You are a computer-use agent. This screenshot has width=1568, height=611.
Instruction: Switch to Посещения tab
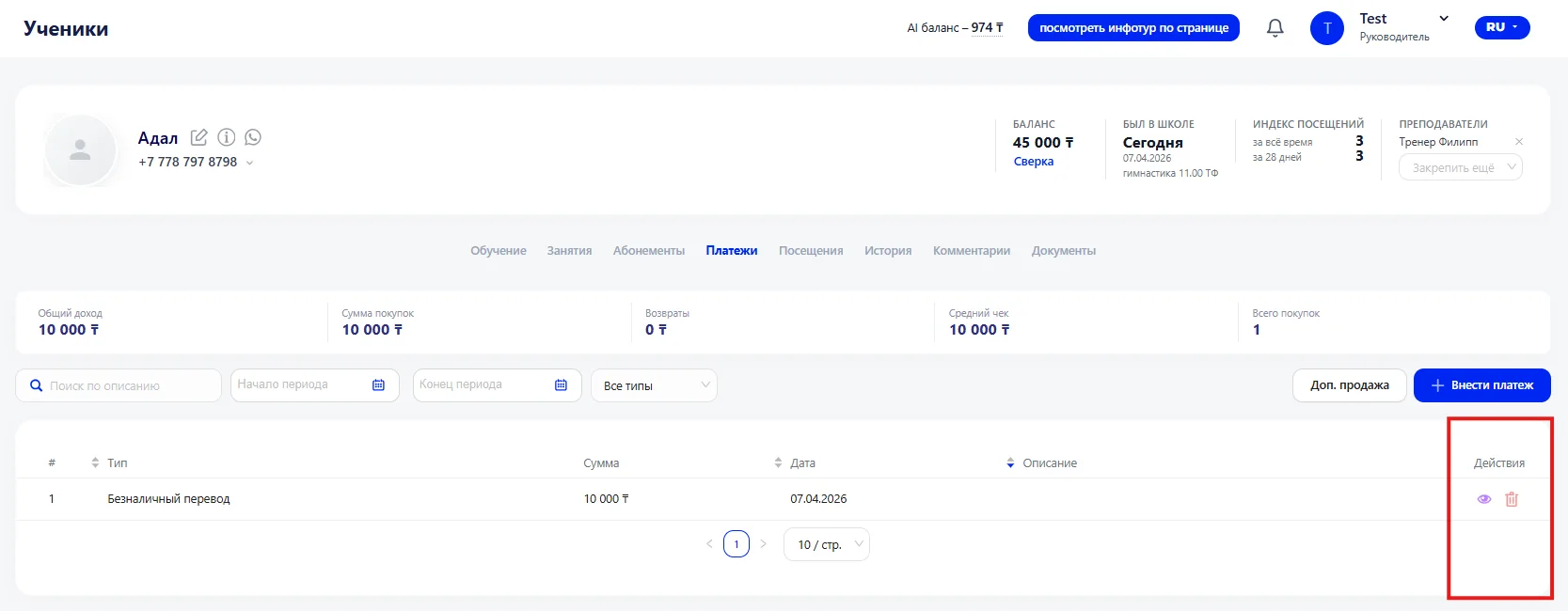point(811,251)
